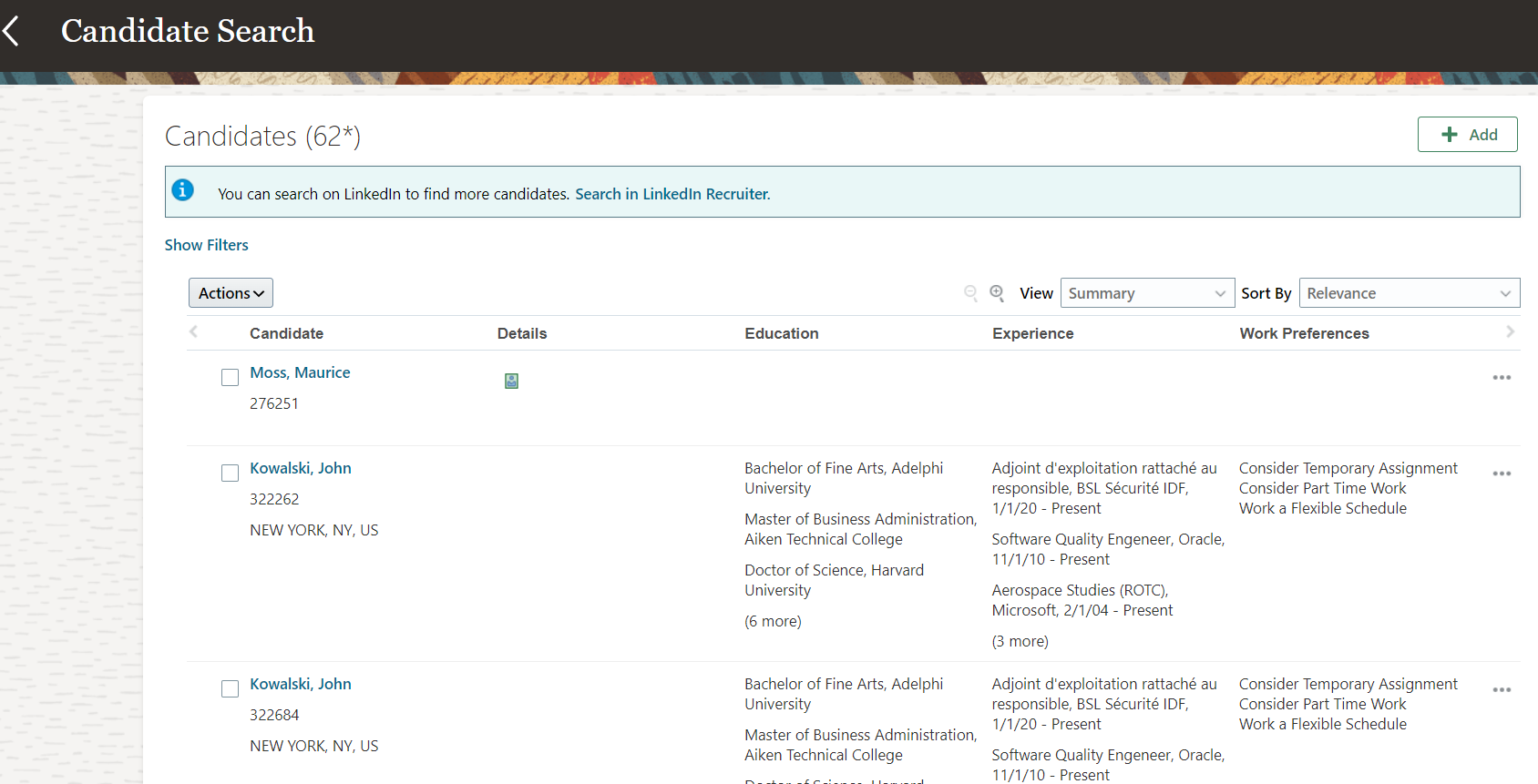The width and height of the screenshot is (1538, 784).
Task: Click the (3 more) experience text
Action: [x=1020, y=641]
